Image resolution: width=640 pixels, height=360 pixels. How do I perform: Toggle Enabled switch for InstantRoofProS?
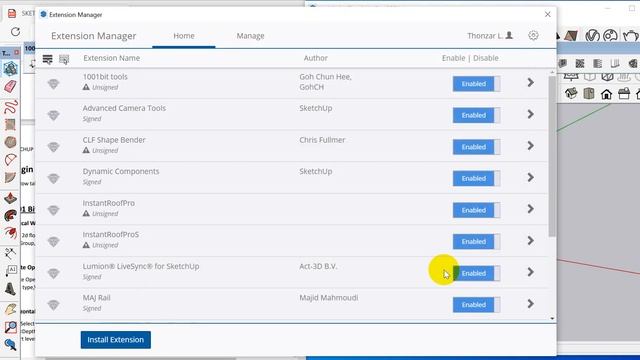tap(476, 241)
